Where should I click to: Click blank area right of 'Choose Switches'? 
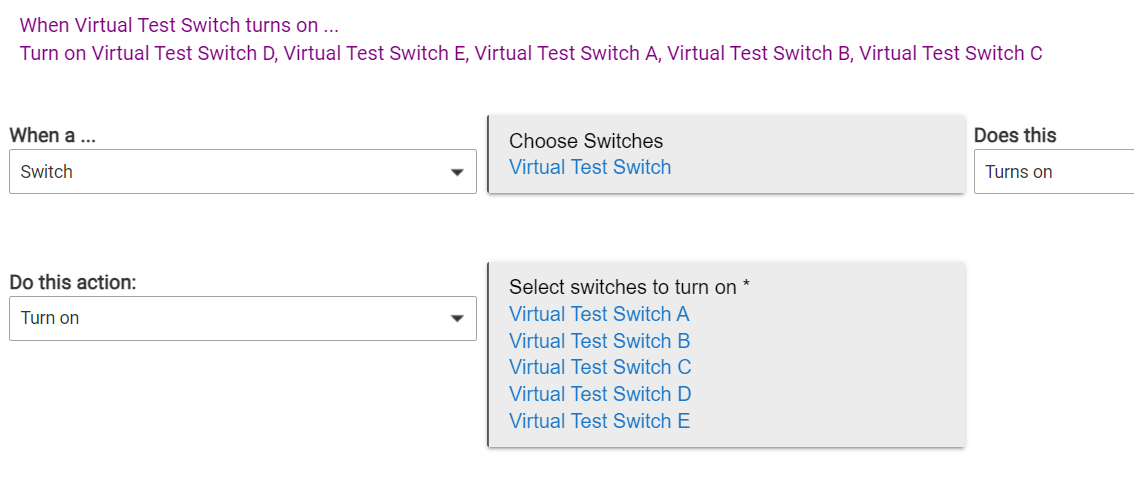[x=820, y=141]
